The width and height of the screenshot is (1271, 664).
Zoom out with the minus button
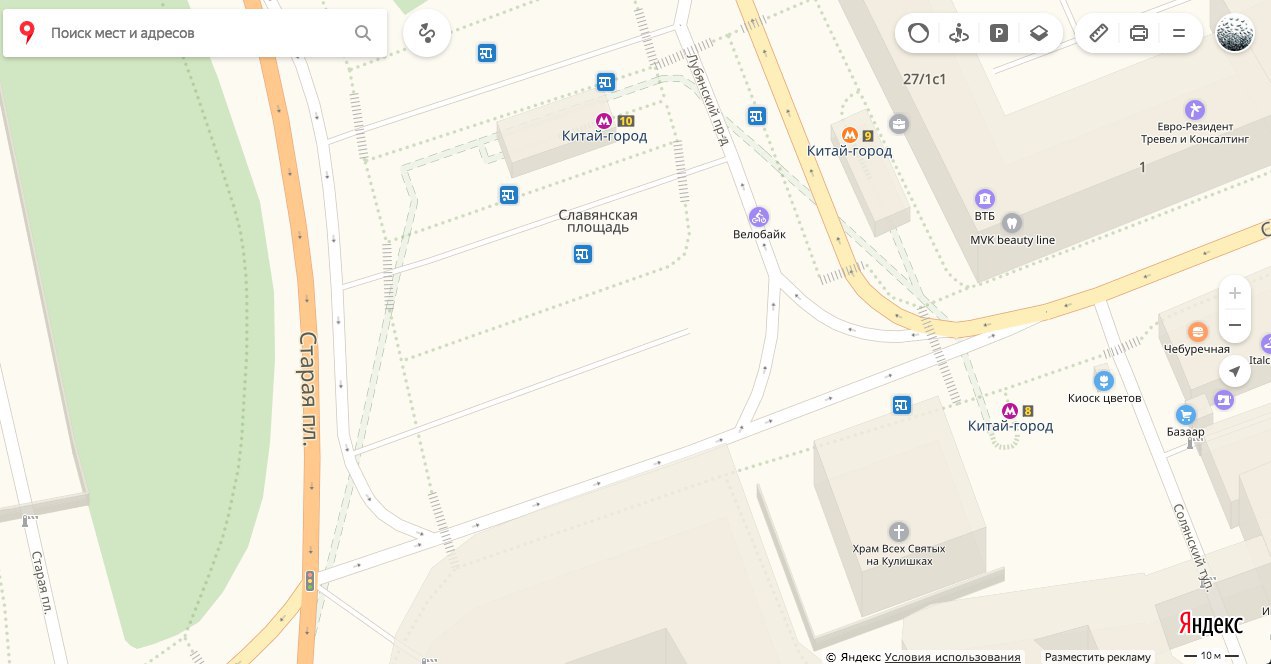pyautogui.click(x=1235, y=325)
